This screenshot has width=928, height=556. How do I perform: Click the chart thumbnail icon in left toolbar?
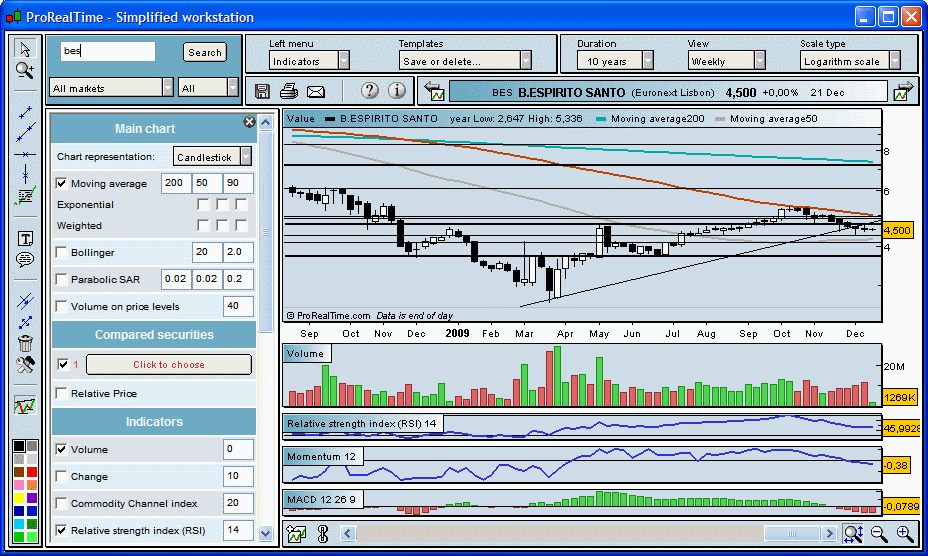point(25,406)
